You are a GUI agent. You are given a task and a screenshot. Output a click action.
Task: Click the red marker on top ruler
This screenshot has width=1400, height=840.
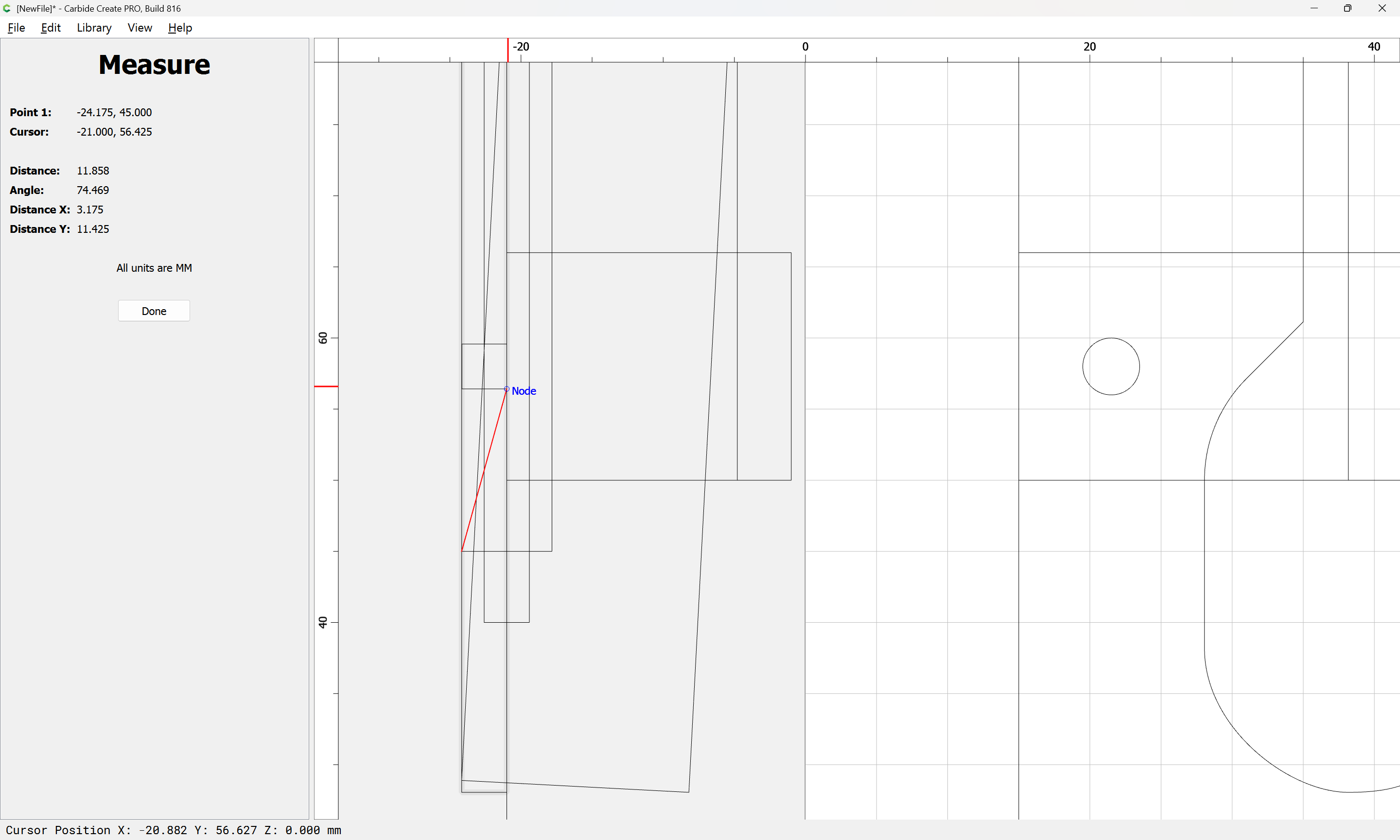coord(507,50)
